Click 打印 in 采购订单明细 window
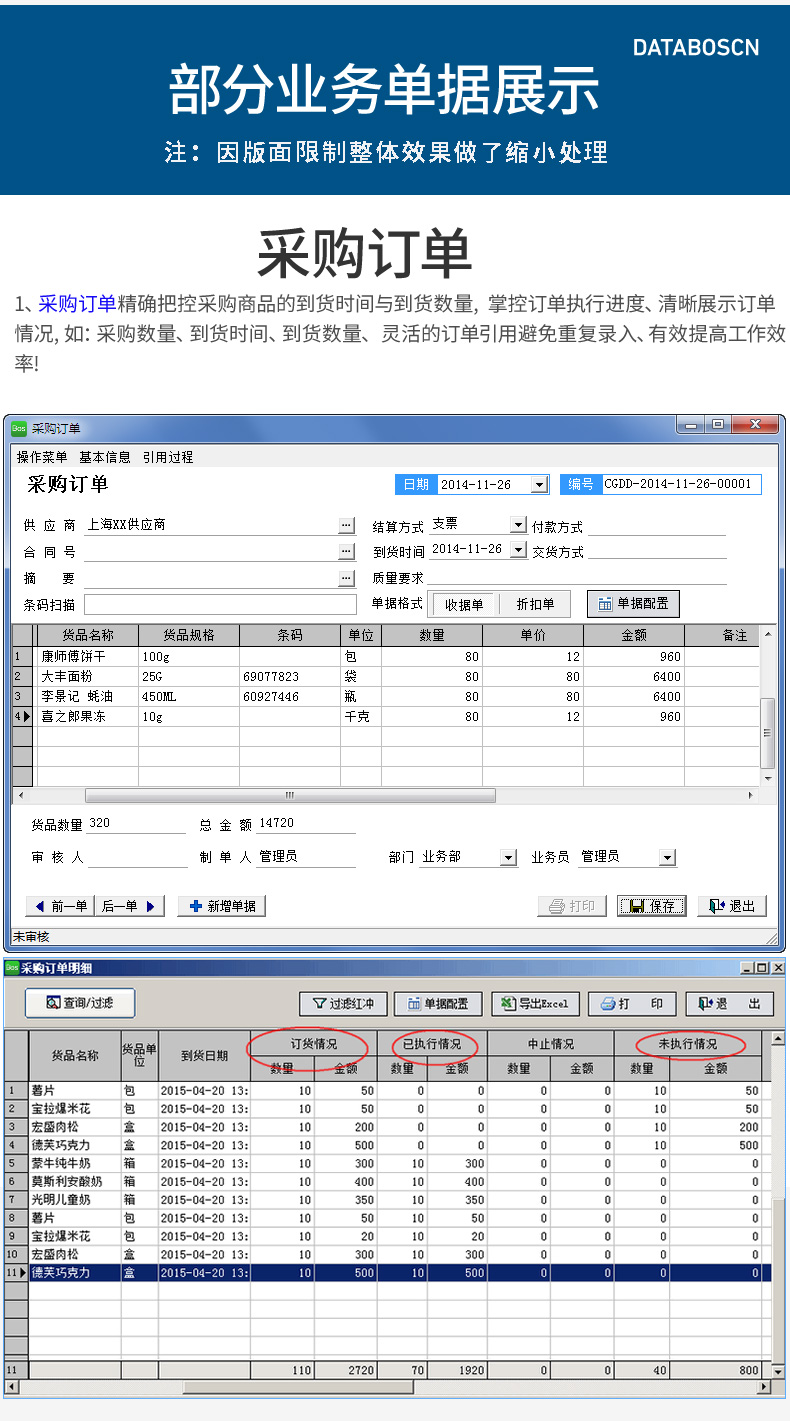Viewport: 790px width, 1421px height. (x=632, y=1004)
